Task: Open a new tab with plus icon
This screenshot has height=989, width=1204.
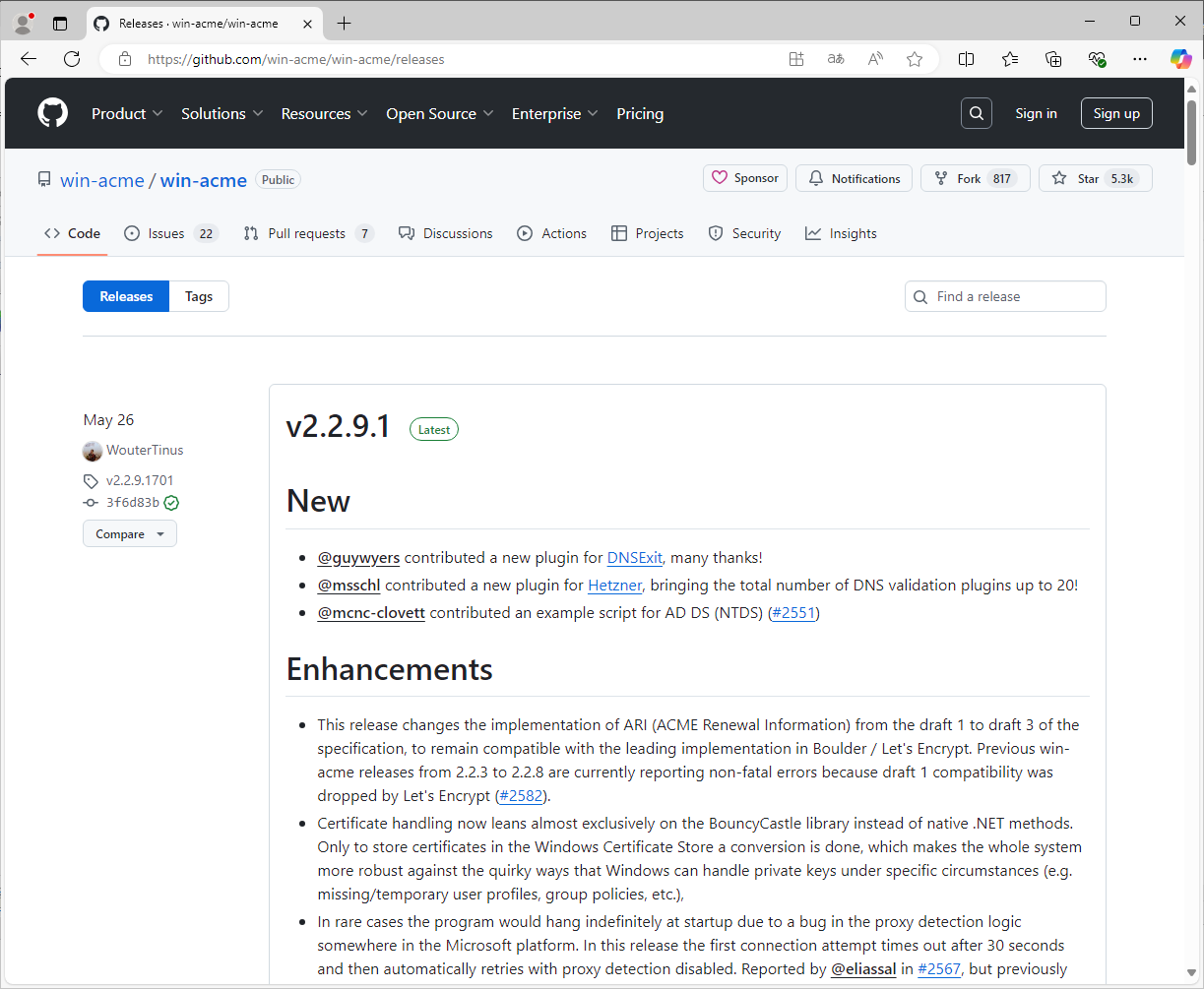Action: point(344,23)
